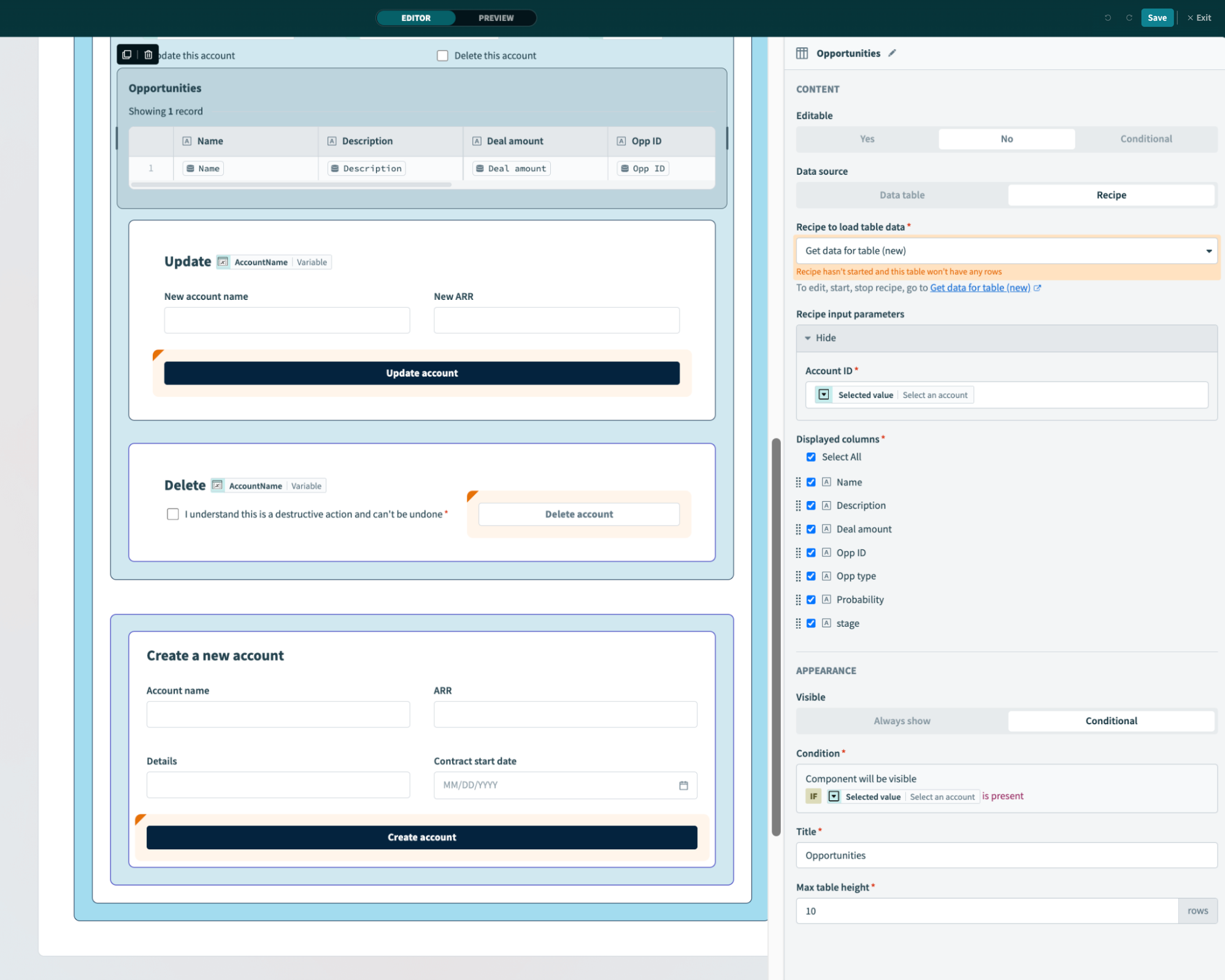Image resolution: width=1225 pixels, height=980 pixels.
Task: Check the Delete this account checkbox
Action: tap(442, 56)
